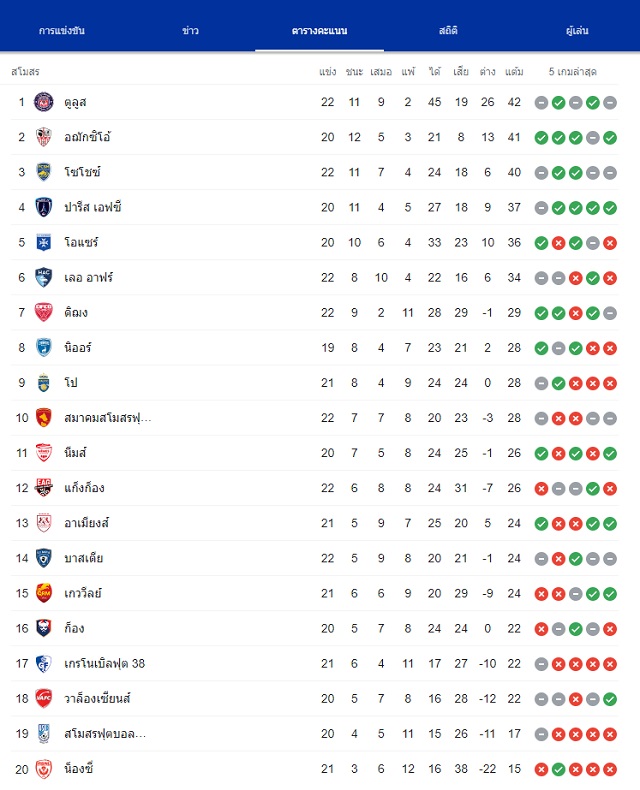
Task: Click first recent result icon for โอแซร์
Action: click(541, 243)
